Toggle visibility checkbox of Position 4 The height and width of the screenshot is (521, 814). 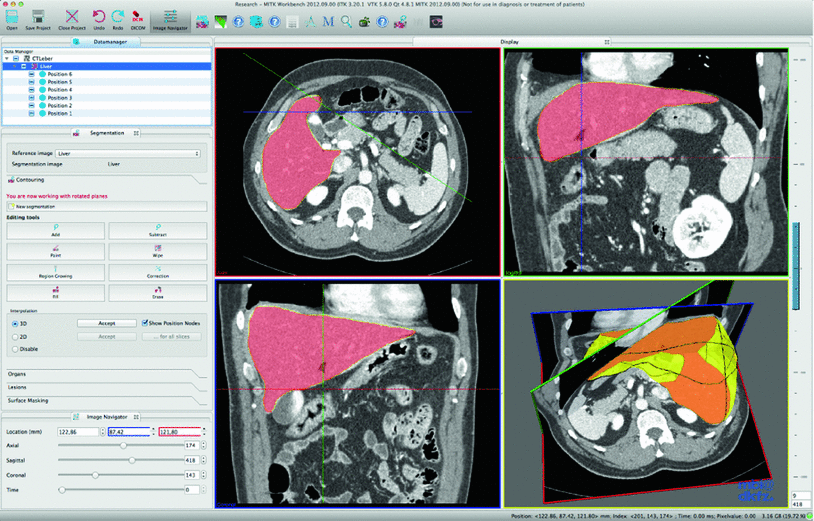(x=32, y=90)
